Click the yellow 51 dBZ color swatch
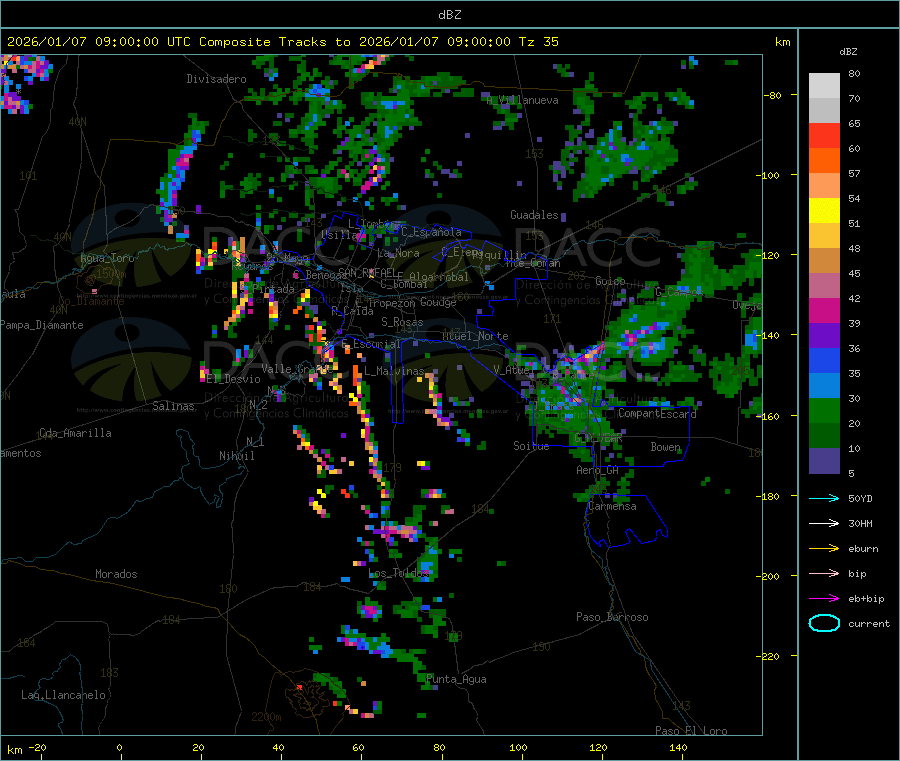900x761 pixels. (824, 211)
